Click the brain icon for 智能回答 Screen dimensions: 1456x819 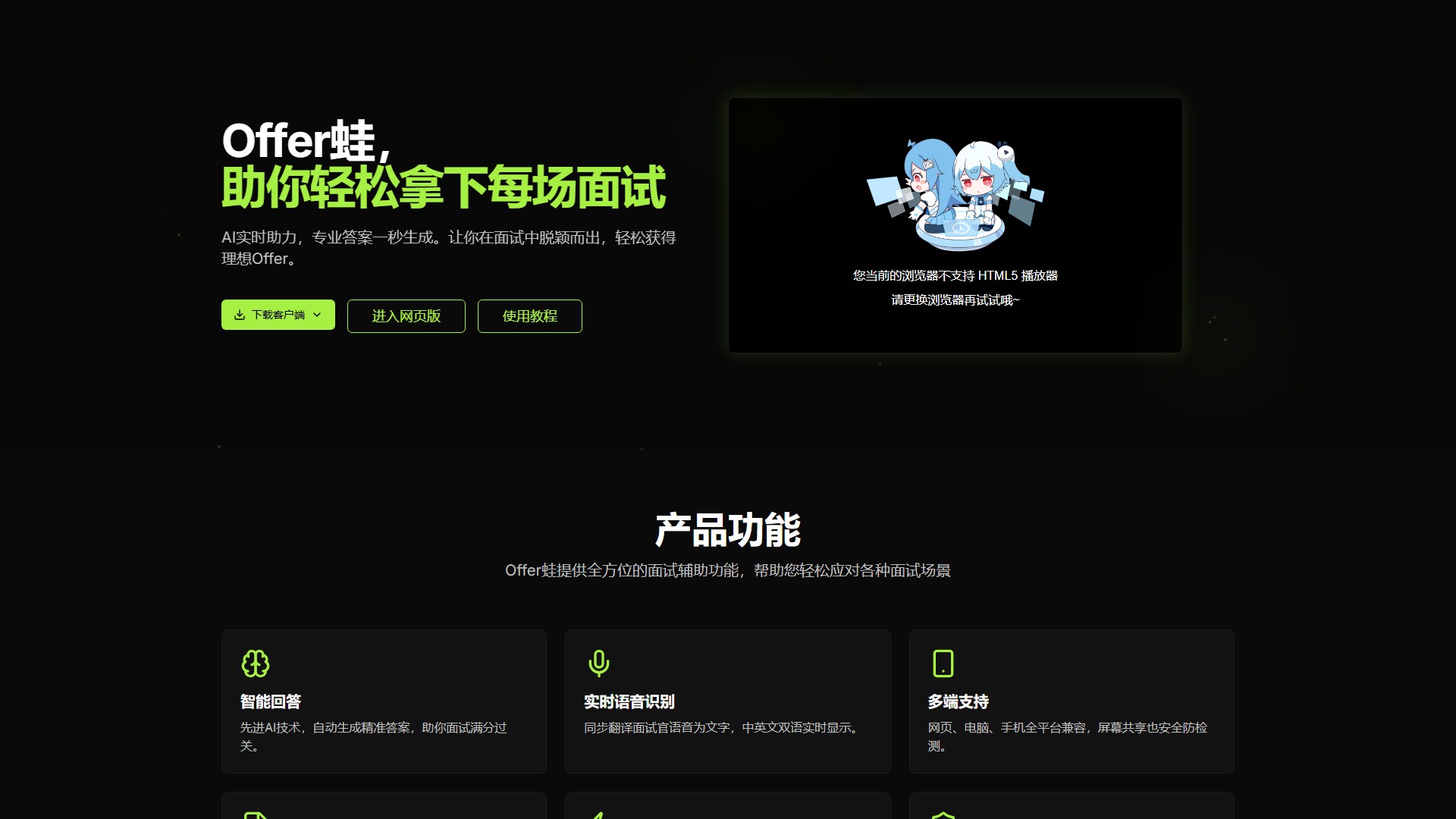point(256,664)
